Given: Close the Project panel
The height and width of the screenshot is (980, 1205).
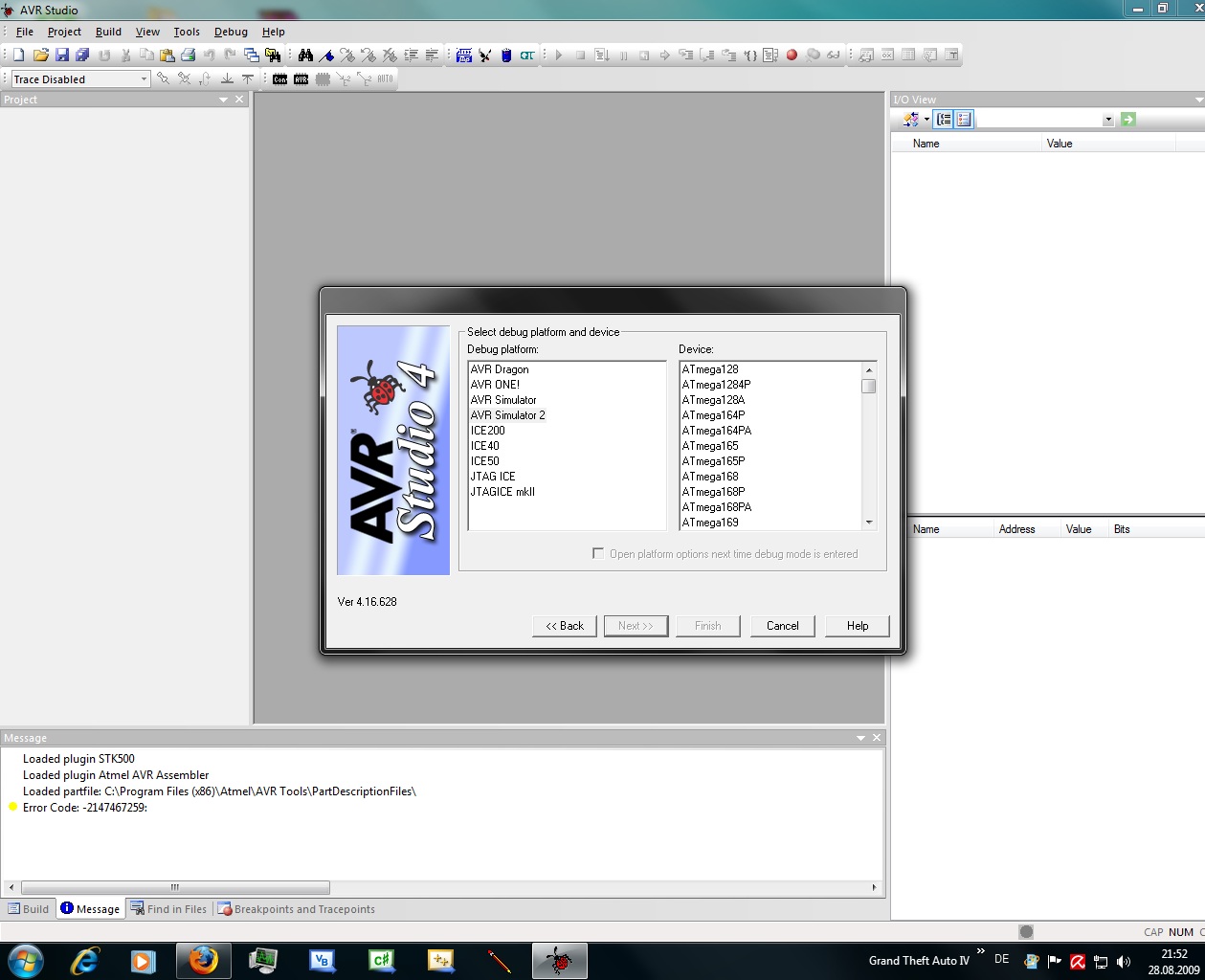Looking at the screenshot, I should tap(240, 100).
